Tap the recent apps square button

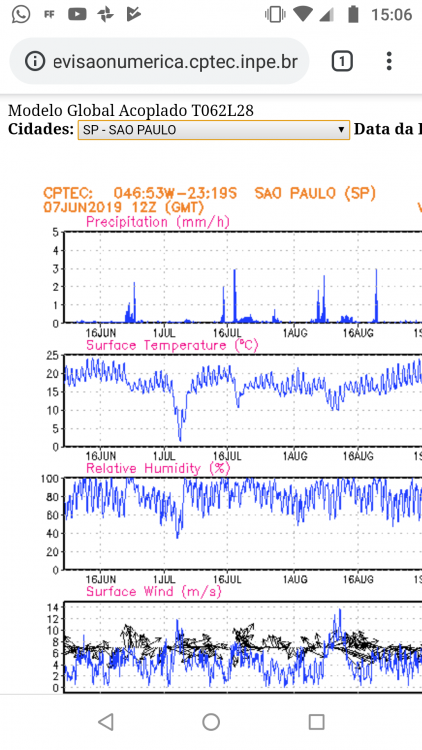(316, 721)
